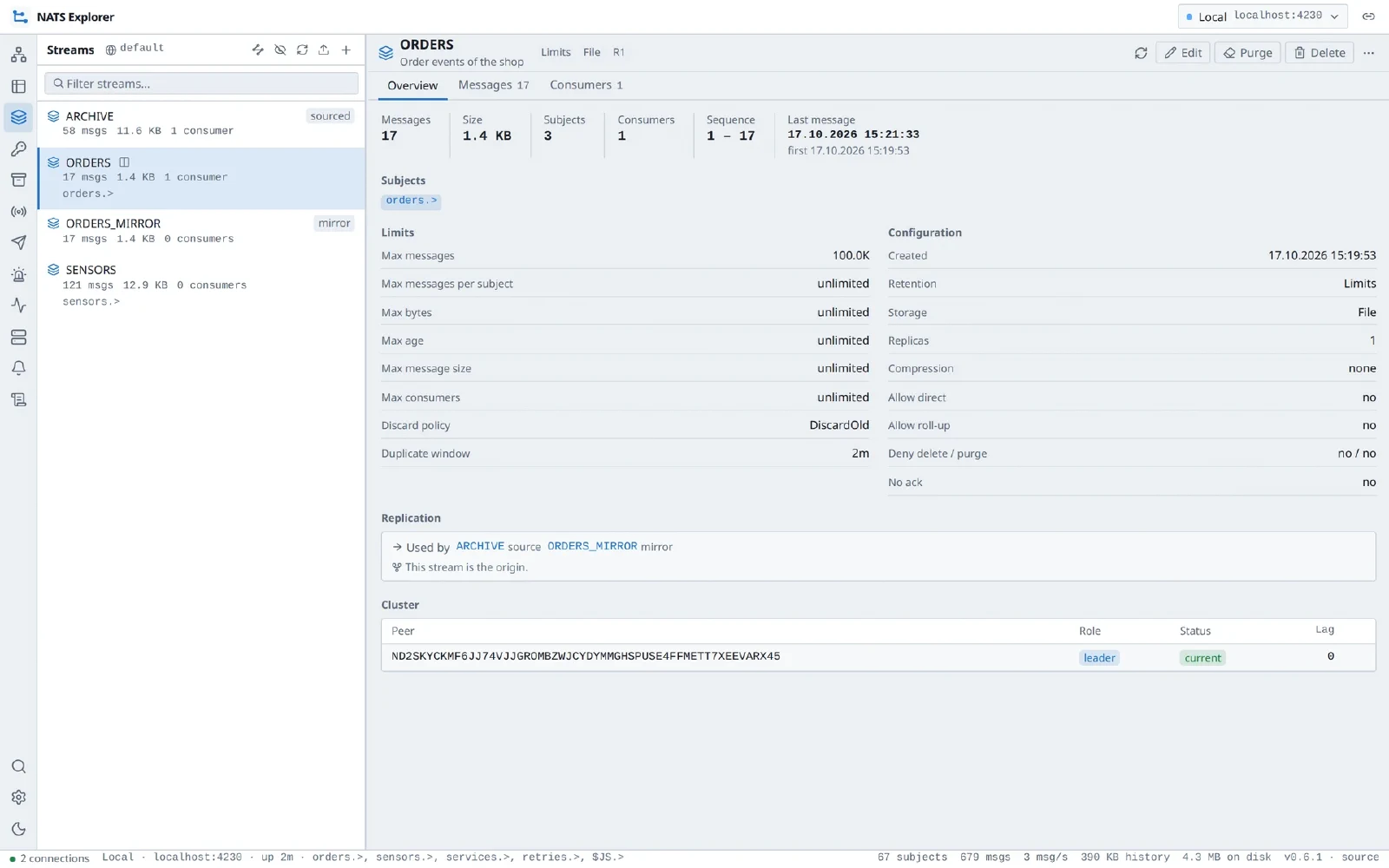Screen dimensions: 1389x868
Task: Toggle dark mode moon icon
Action: pos(18,829)
